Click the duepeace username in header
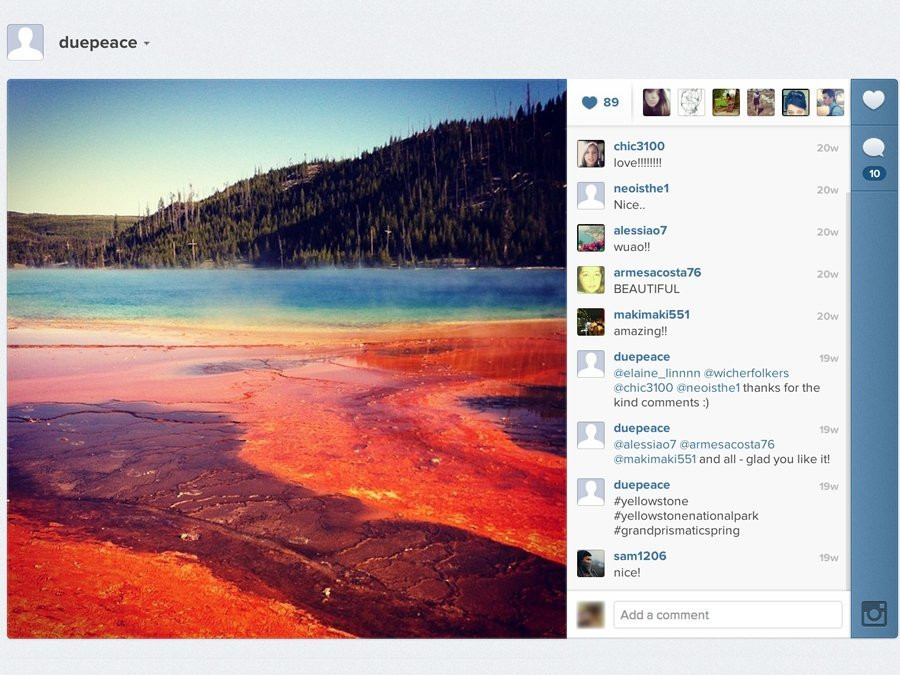The image size is (900, 675). click(97, 43)
